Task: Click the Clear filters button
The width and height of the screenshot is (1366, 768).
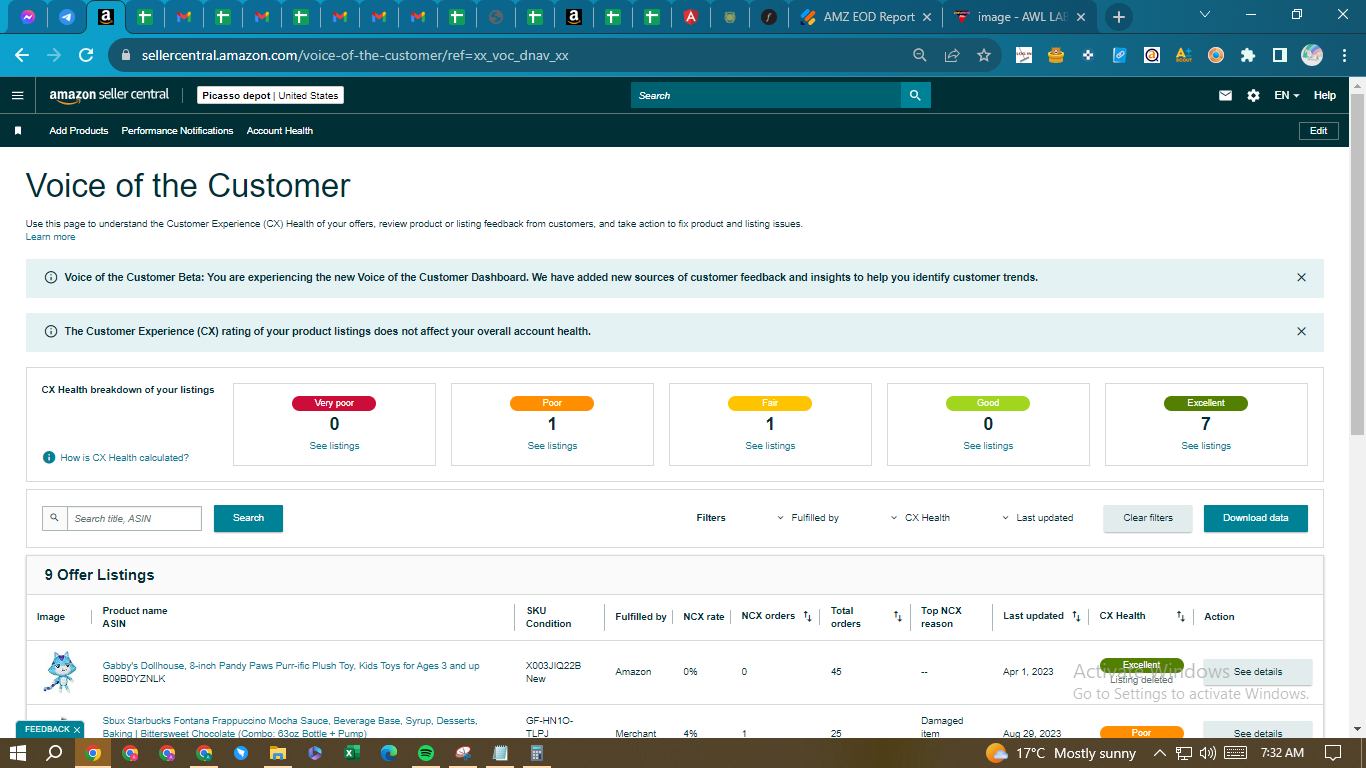Action: click(x=1148, y=518)
